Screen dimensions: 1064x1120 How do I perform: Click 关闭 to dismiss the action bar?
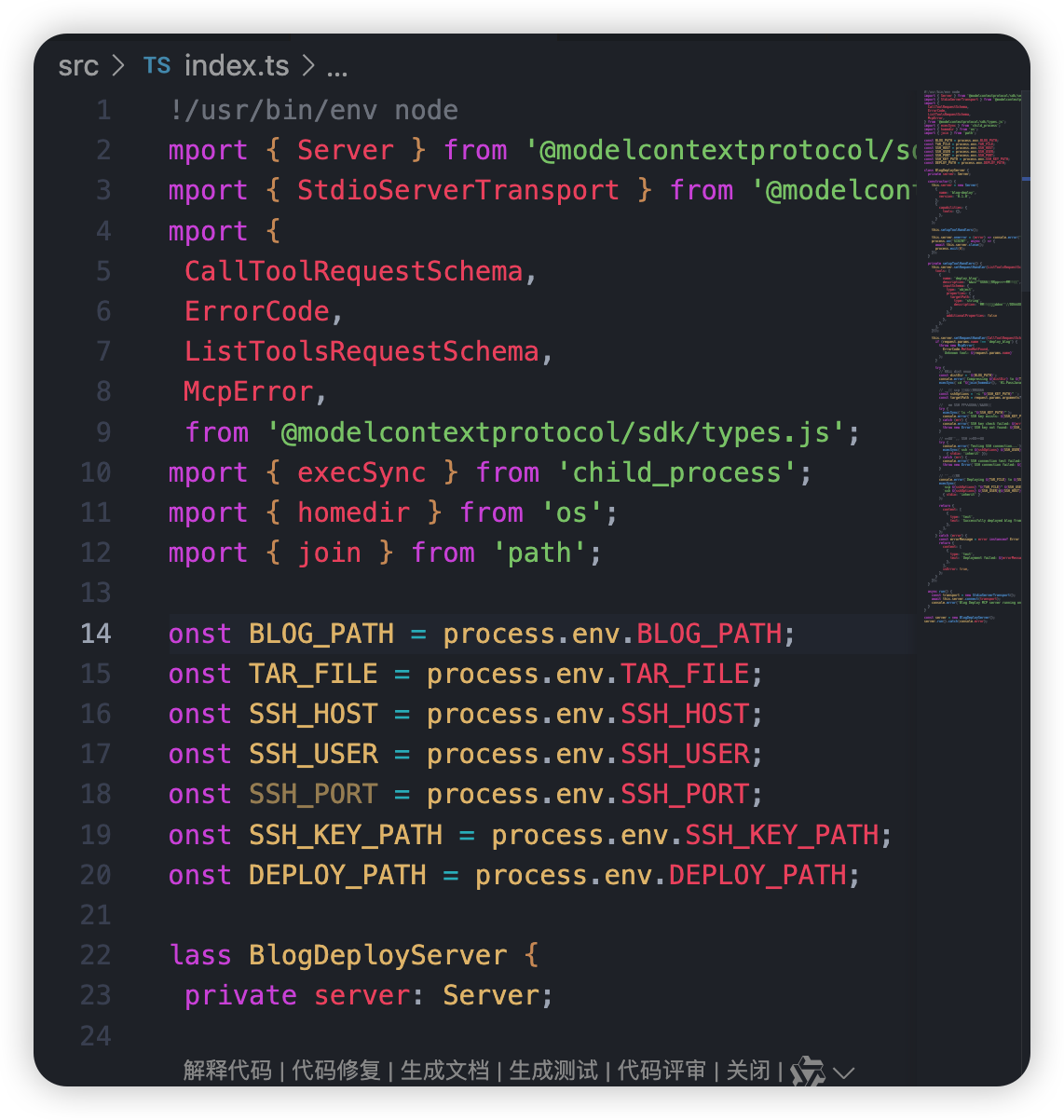click(748, 1071)
